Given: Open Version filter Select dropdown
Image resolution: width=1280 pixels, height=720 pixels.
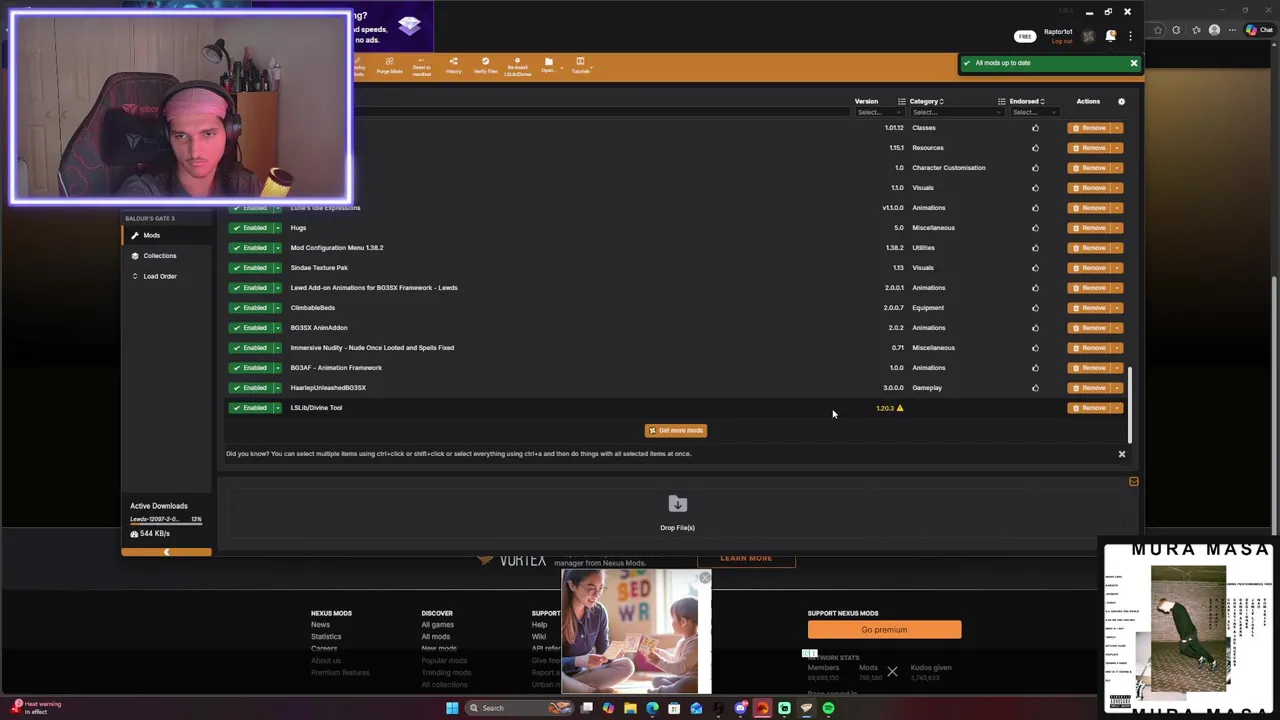Looking at the screenshot, I should 878,112.
